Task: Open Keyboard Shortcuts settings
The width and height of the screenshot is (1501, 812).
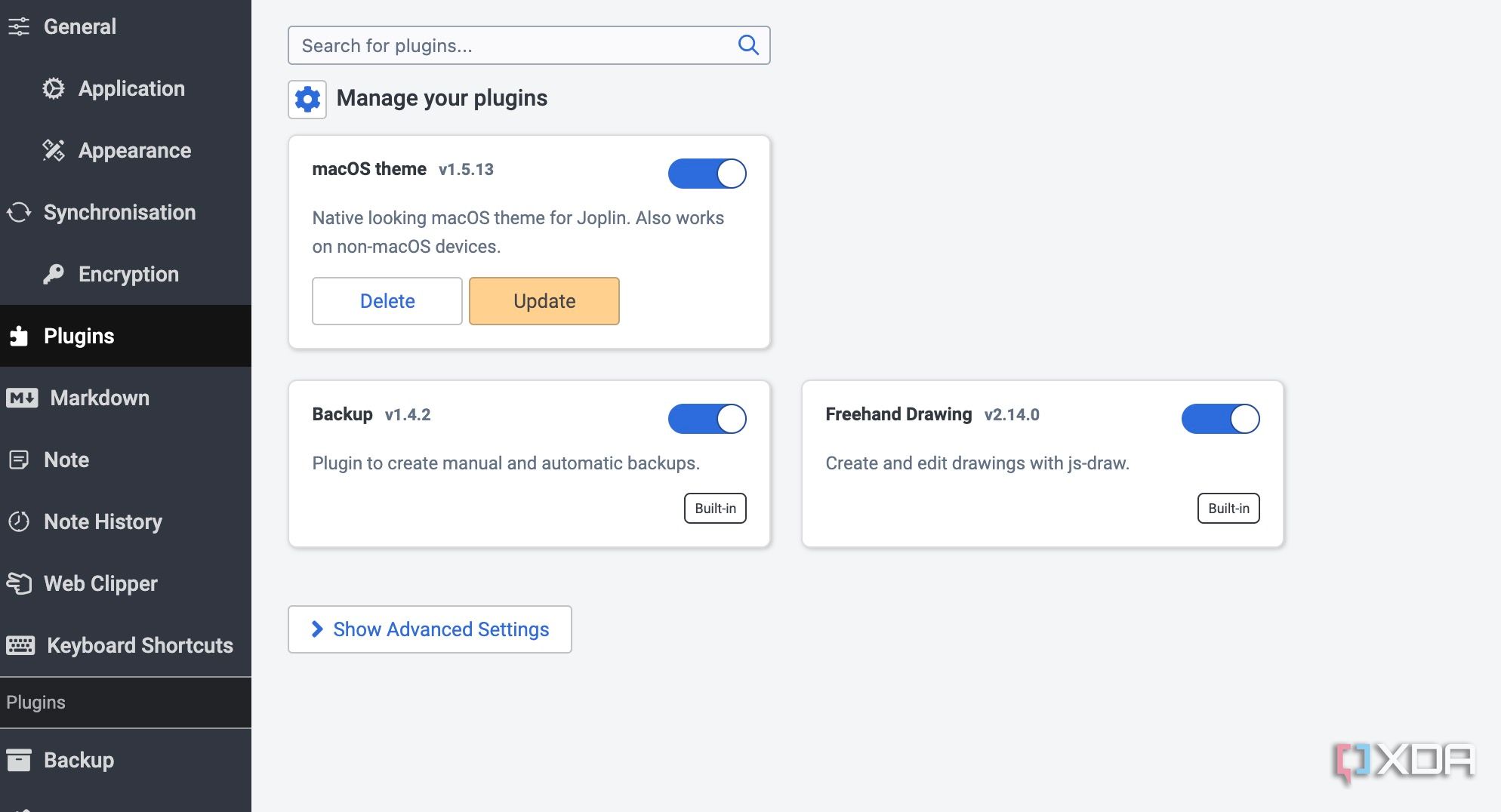Action: tap(125, 645)
